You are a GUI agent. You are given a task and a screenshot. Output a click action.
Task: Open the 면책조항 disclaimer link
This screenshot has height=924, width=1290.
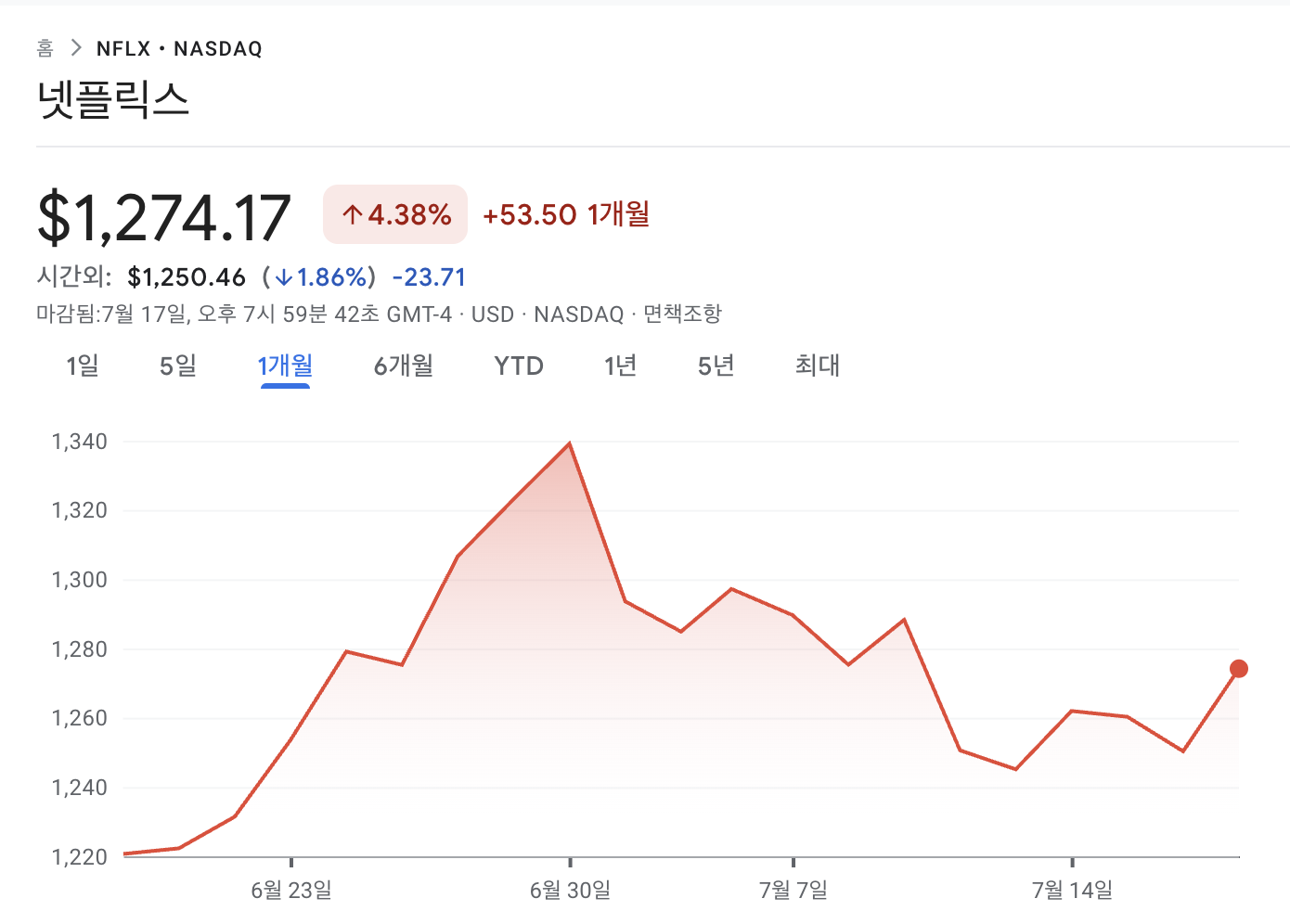pos(682,314)
